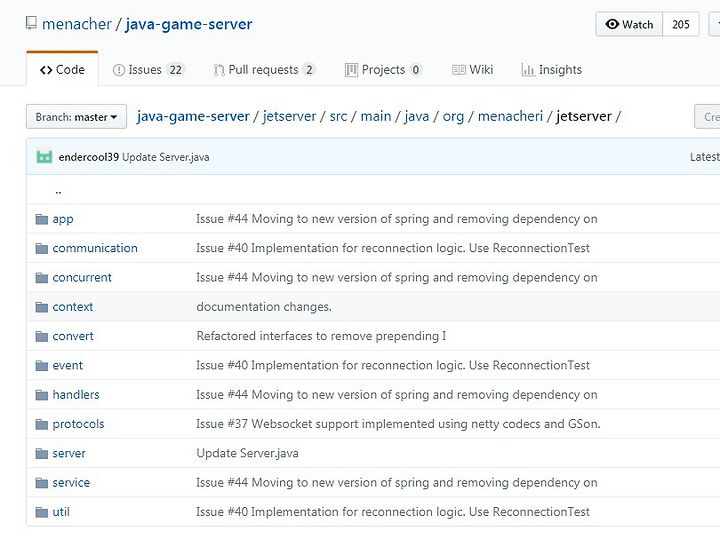Go to java-game-server root in breadcrumb

point(193,117)
